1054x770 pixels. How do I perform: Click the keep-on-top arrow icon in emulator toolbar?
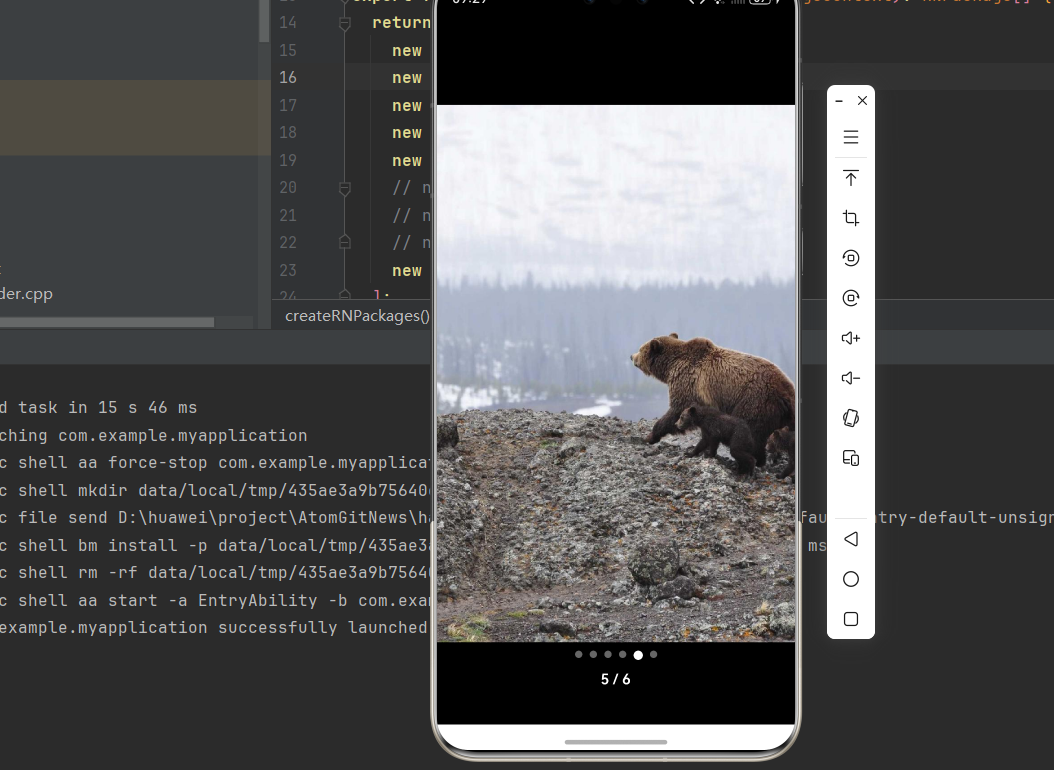(x=850, y=177)
